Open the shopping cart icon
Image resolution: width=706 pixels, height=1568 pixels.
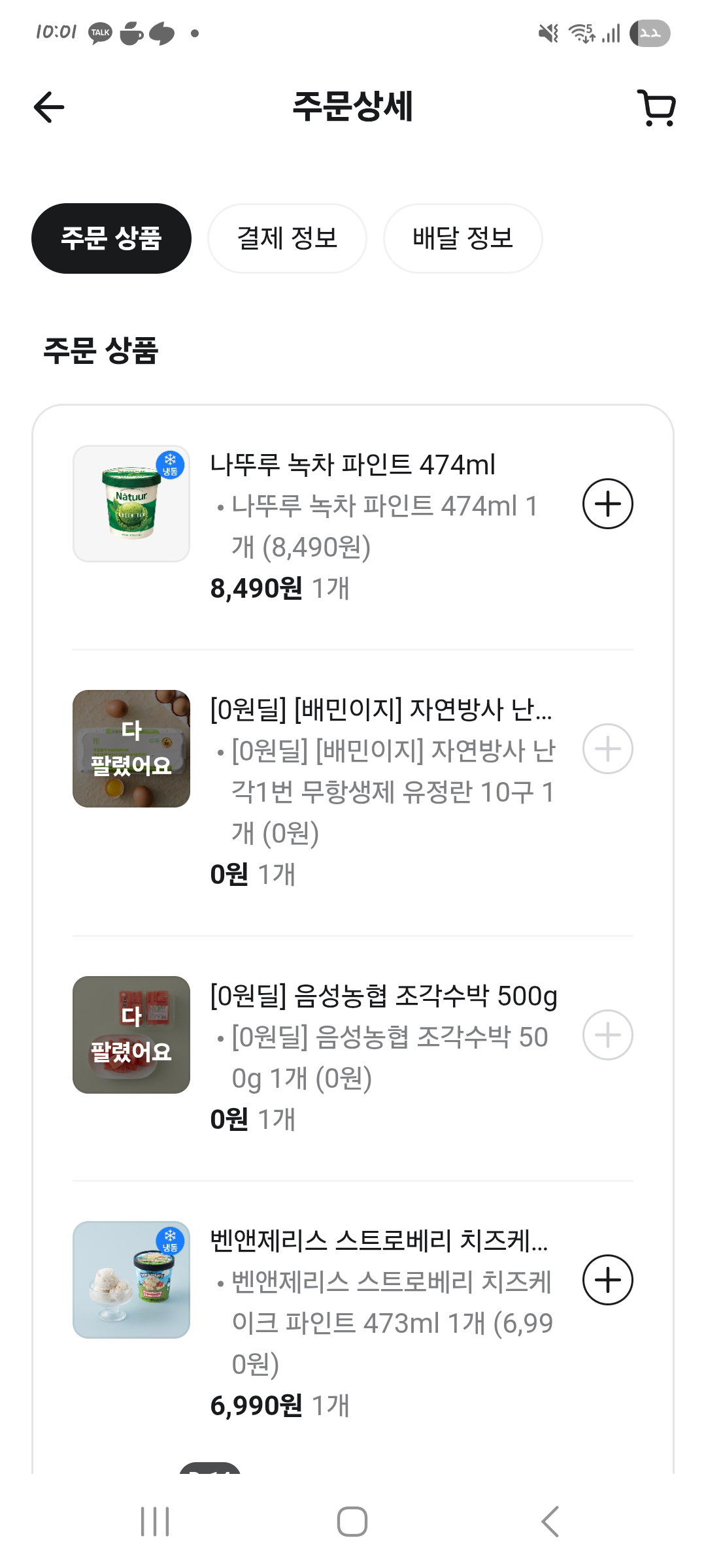[656, 108]
